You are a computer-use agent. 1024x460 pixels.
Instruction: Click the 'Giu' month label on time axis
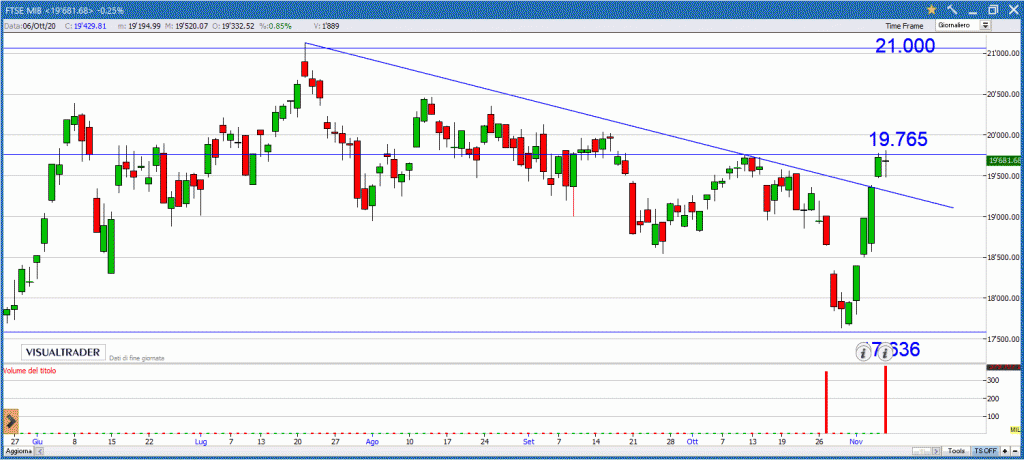pos(37,442)
